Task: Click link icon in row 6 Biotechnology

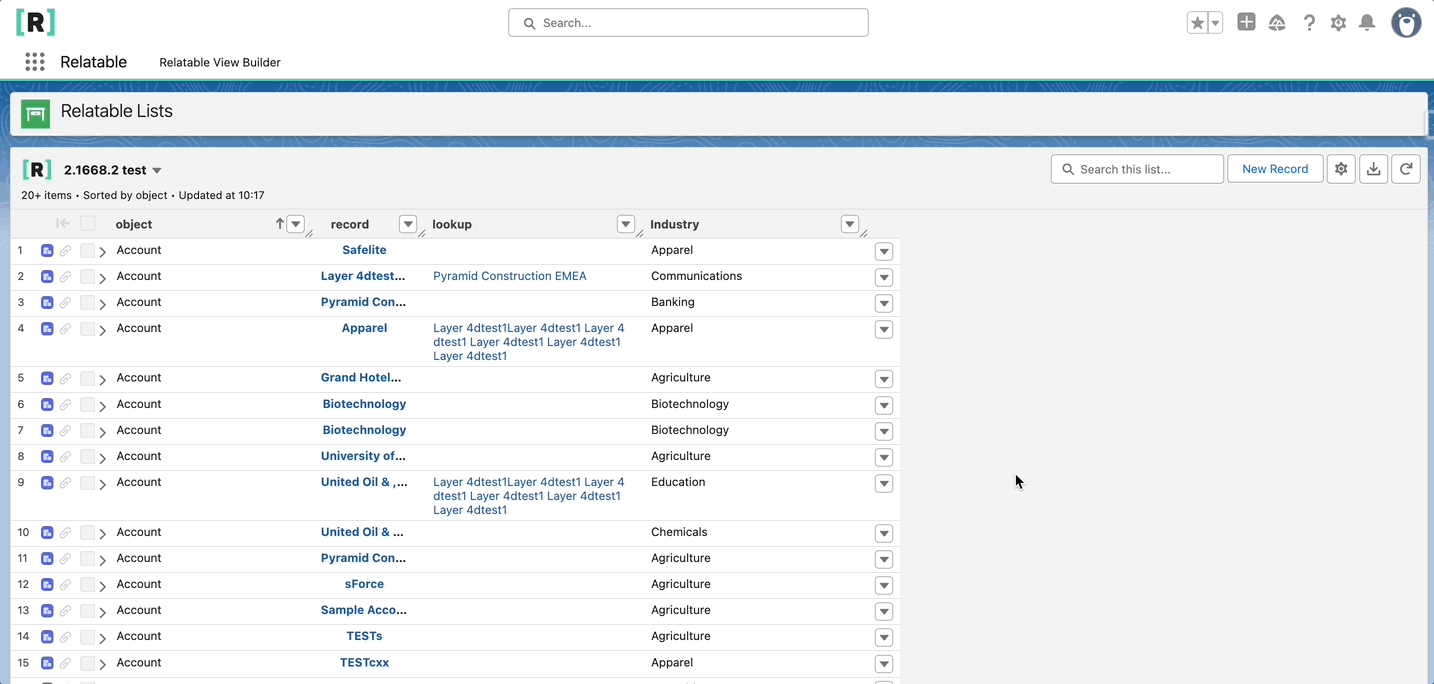Action: (x=65, y=405)
